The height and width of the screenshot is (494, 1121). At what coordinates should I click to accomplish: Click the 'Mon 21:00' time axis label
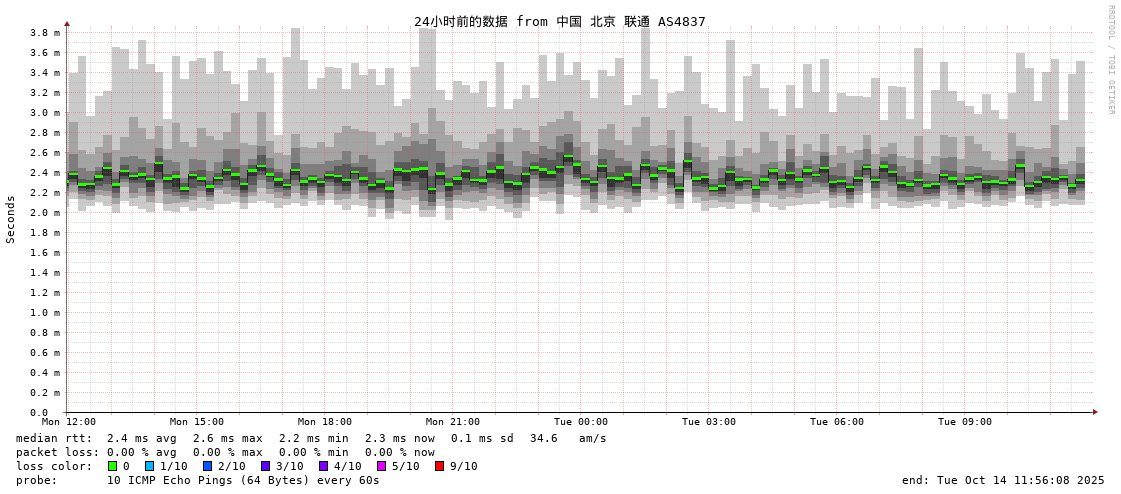pyautogui.click(x=453, y=422)
